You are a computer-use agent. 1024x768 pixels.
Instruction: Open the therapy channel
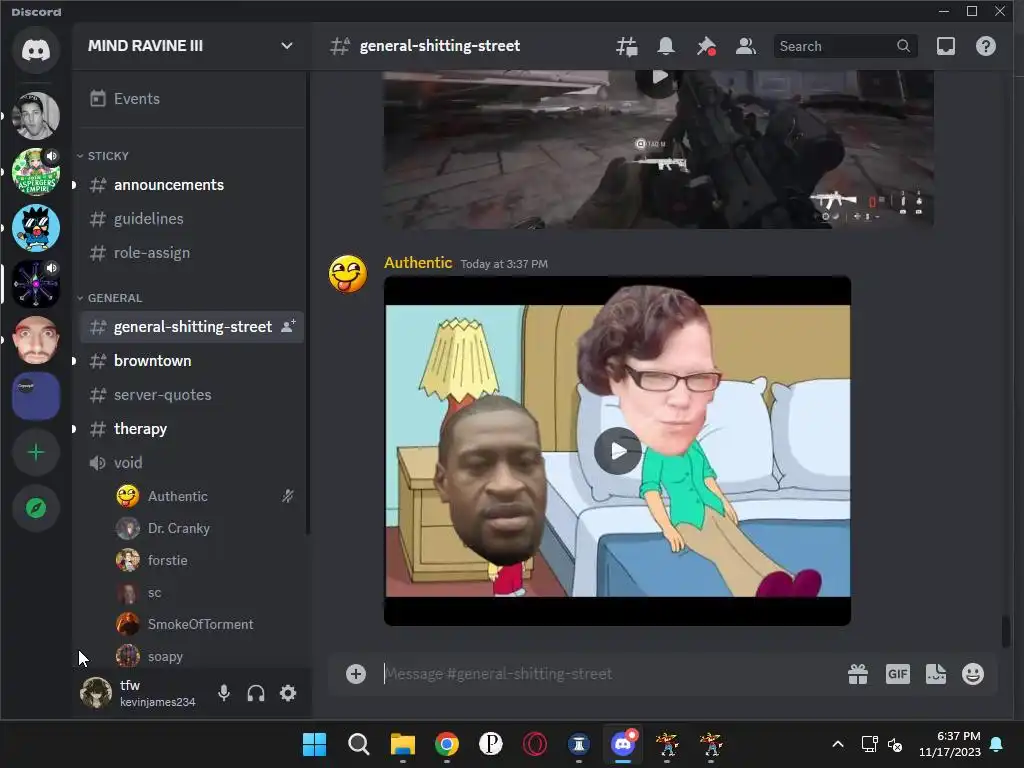coord(191,428)
